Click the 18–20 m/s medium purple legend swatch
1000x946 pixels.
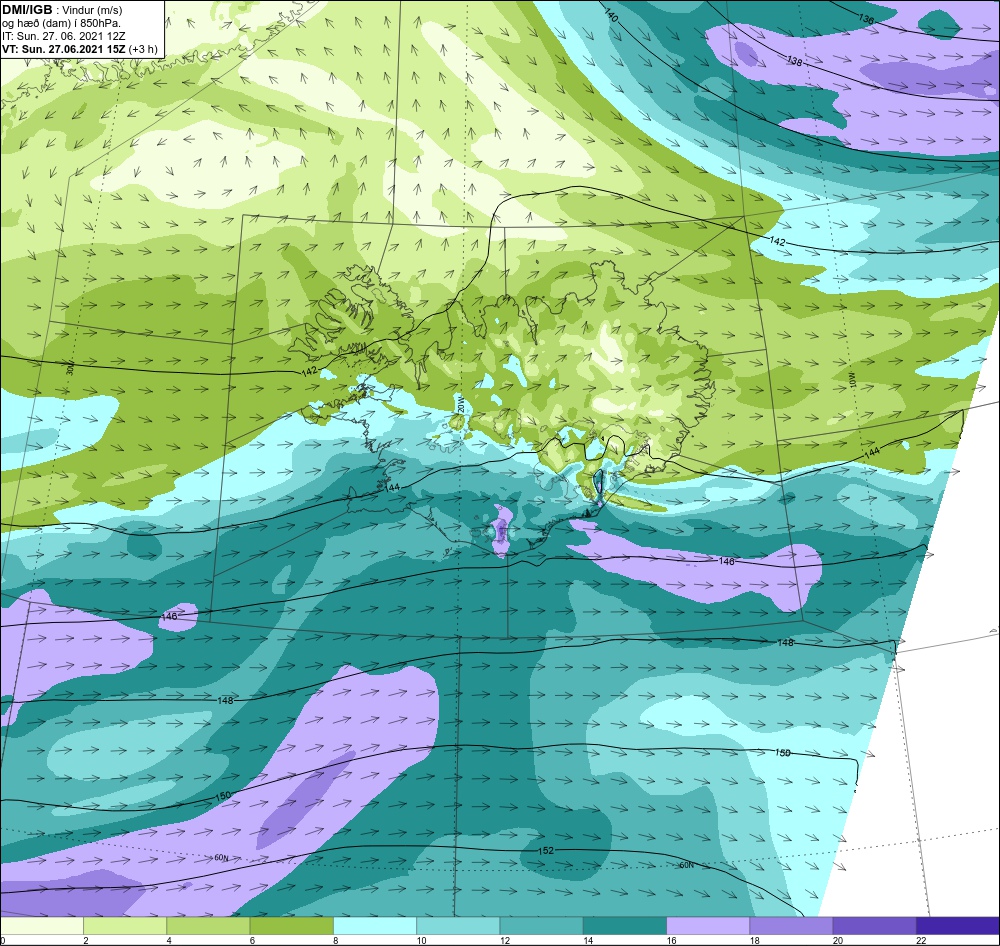[x=791, y=925]
